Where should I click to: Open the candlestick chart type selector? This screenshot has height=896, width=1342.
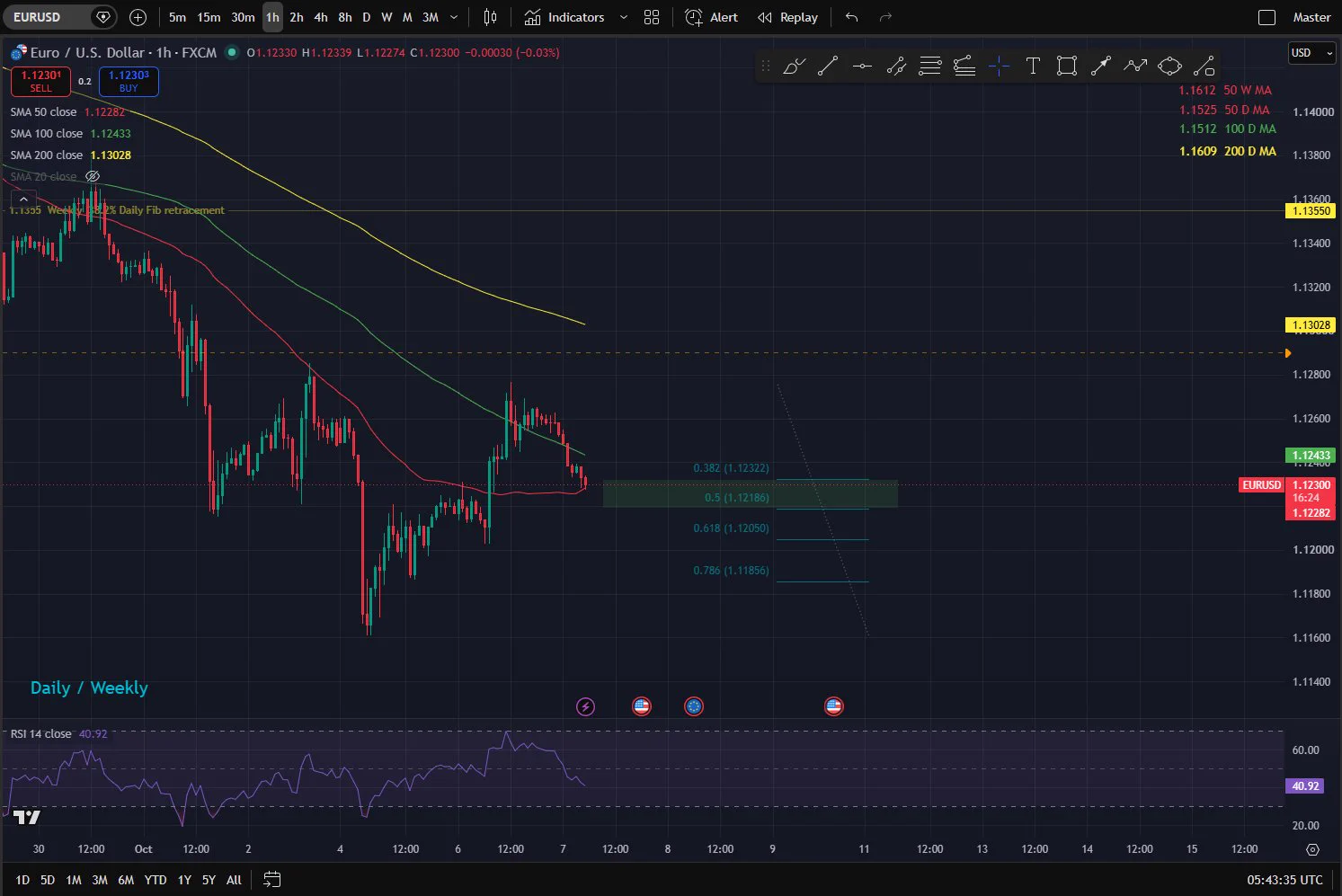click(x=490, y=17)
